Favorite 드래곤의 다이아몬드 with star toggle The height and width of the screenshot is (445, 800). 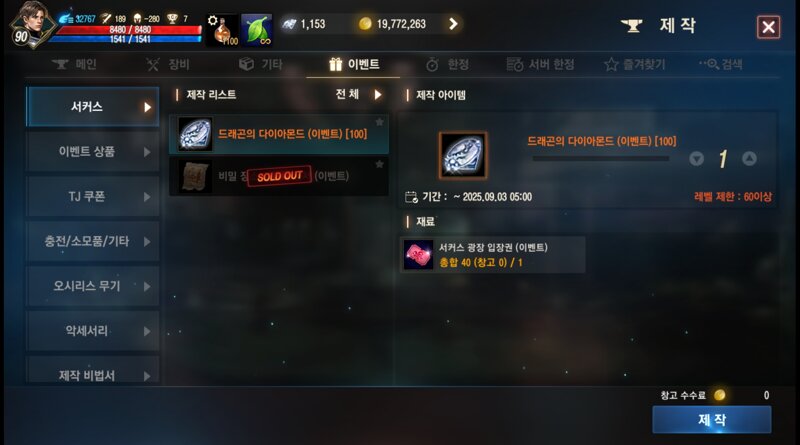coord(380,121)
